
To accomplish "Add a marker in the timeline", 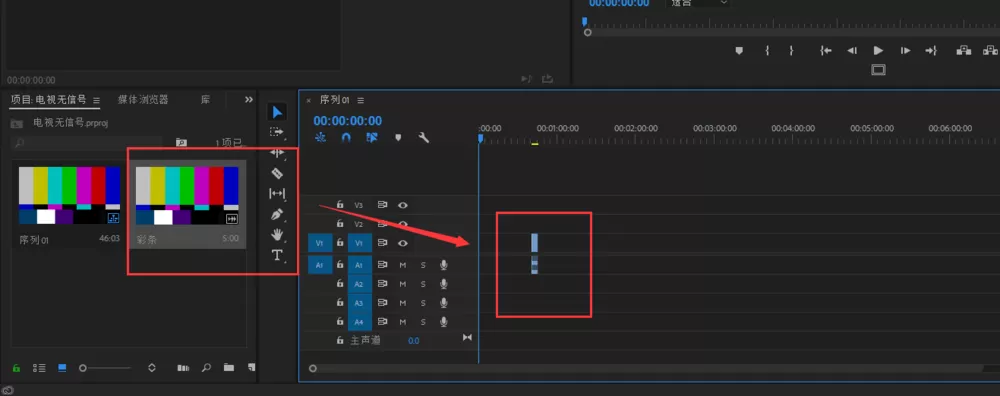I will [398, 137].
